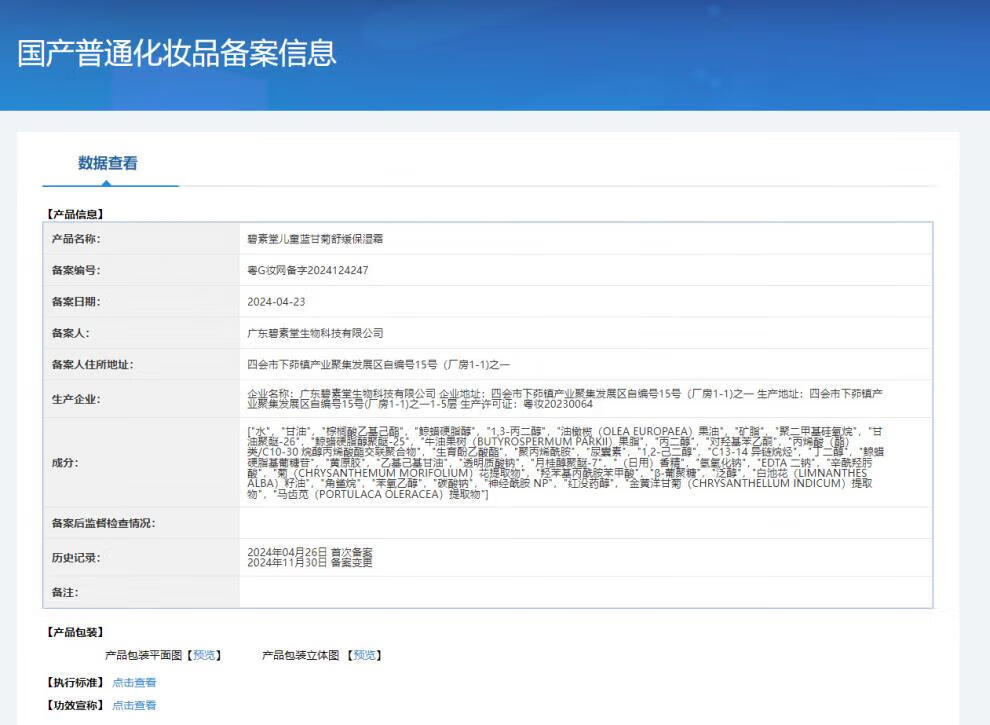Click 预览 link for 产品包装平面图
The width and height of the screenshot is (990, 725).
tap(204, 655)
